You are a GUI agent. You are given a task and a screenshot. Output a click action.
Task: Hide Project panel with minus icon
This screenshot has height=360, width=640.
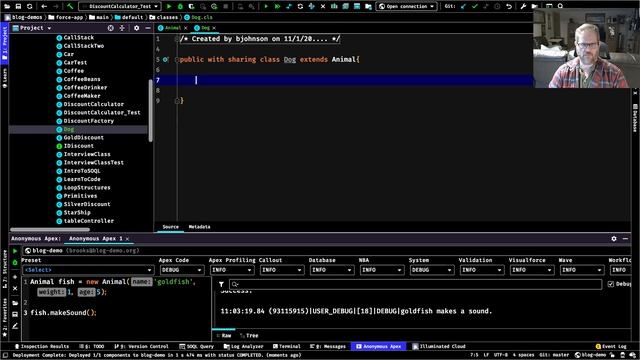(x=148, y=28)
